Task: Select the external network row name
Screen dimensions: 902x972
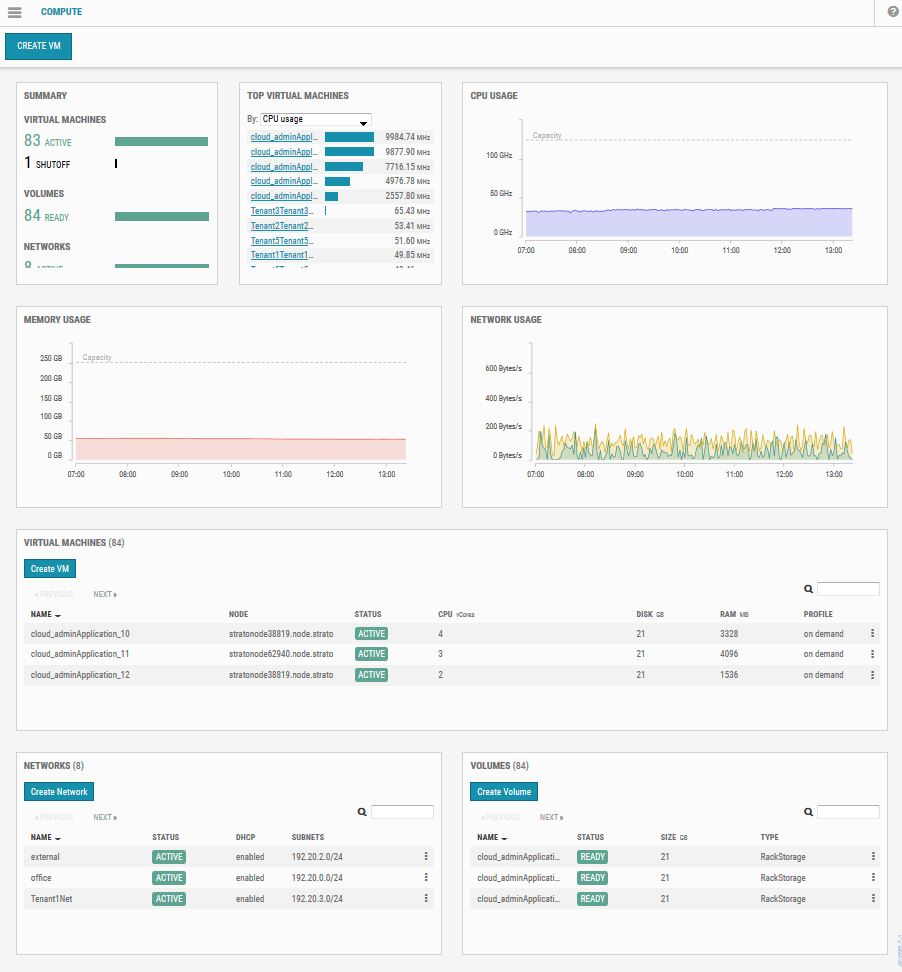Action: (45, 857)
